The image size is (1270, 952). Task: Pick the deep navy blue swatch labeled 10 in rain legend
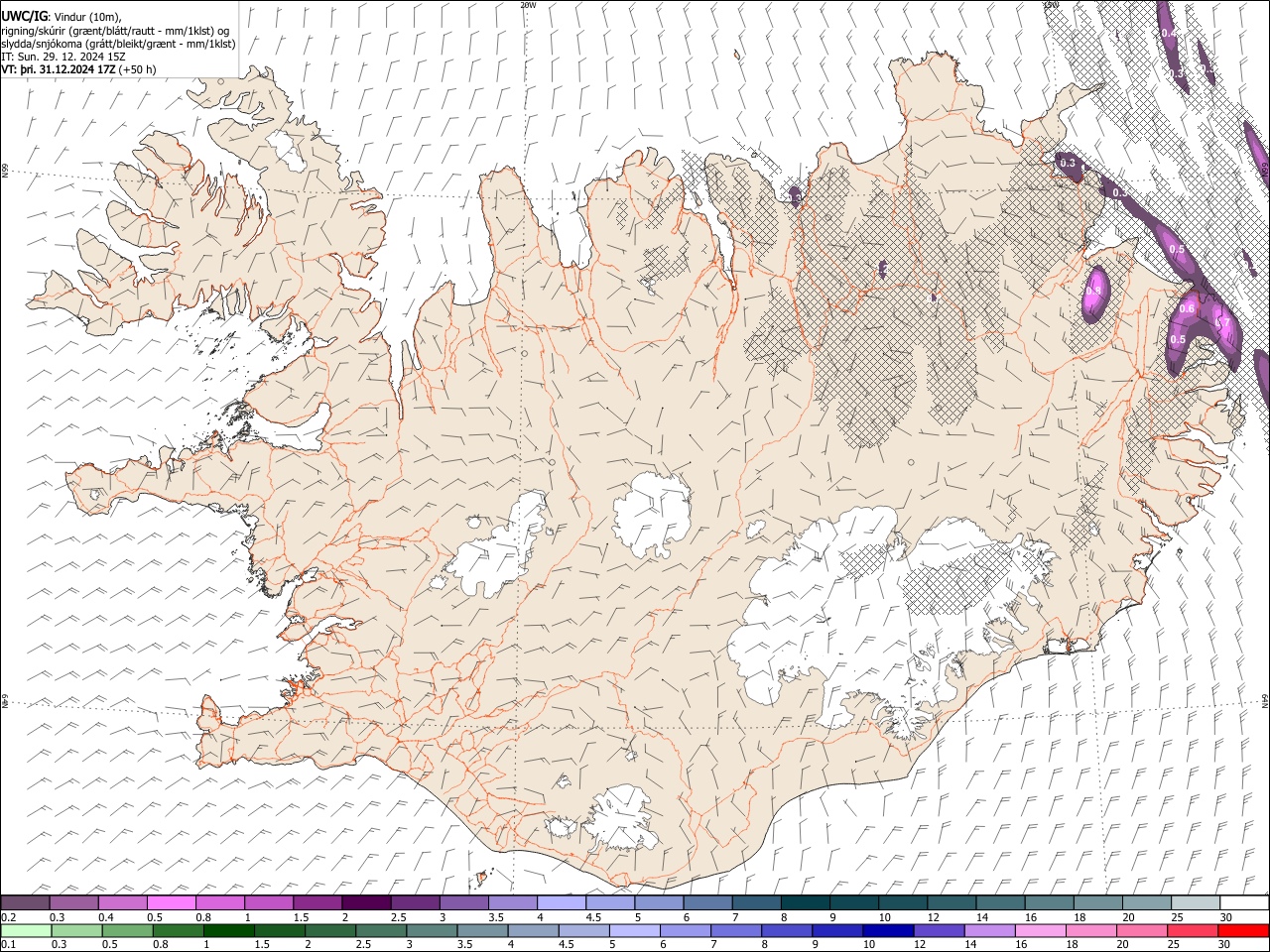tap(889, 930)
